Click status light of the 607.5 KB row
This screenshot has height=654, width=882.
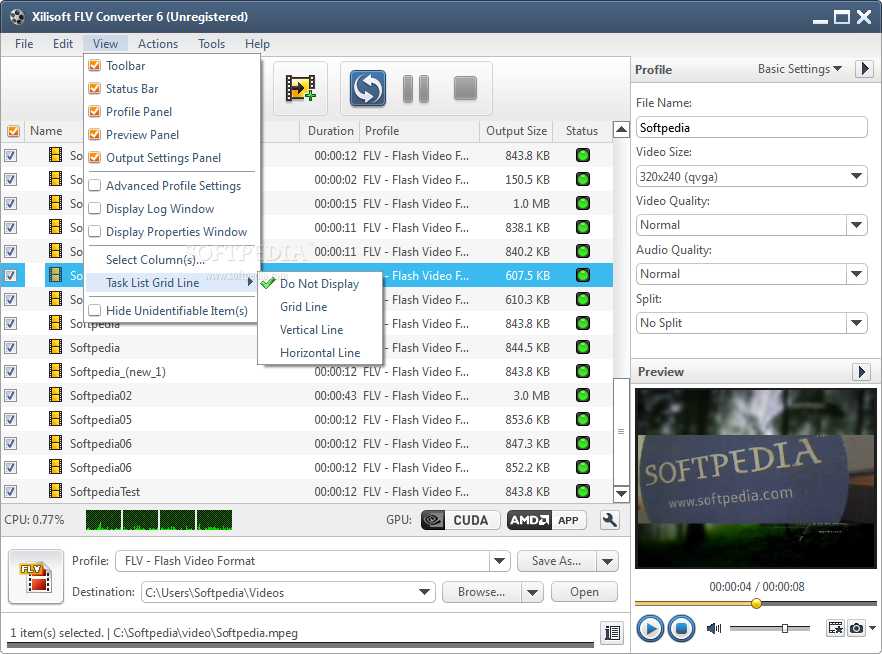coord(583,275)
